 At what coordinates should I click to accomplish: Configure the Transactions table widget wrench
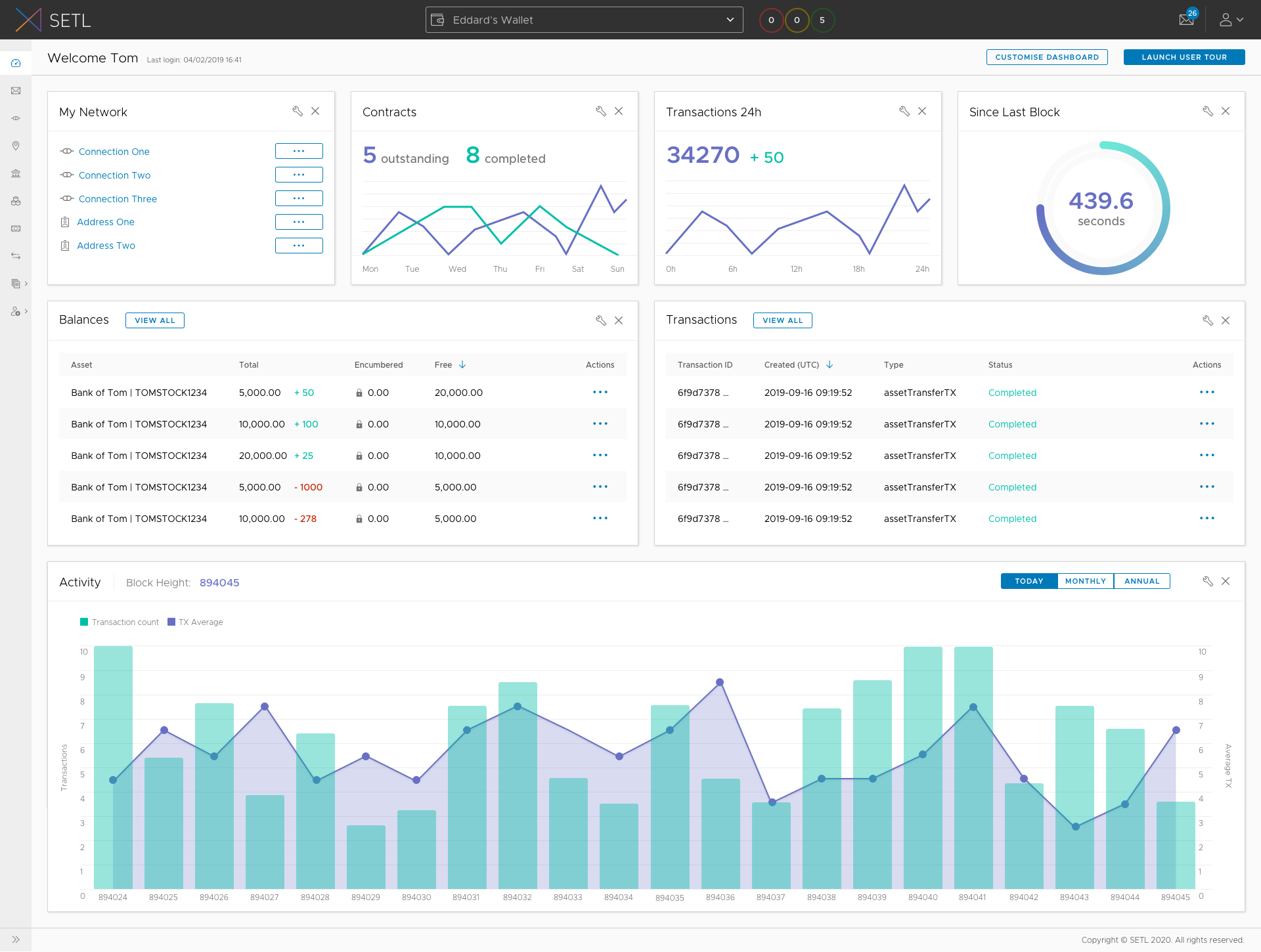1208,320
